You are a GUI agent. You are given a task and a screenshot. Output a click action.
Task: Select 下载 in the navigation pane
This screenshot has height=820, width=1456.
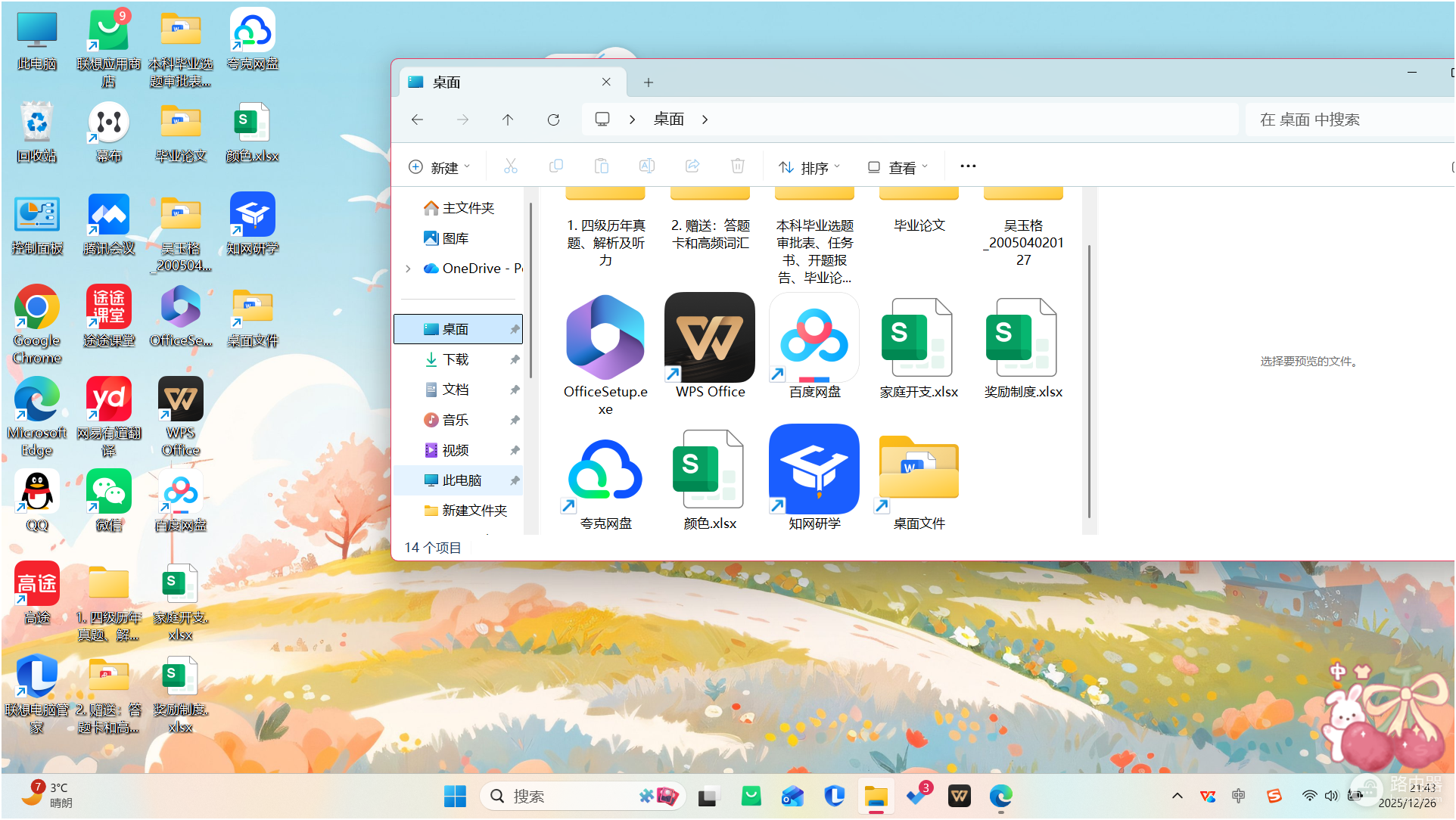[x=459, y=359]
